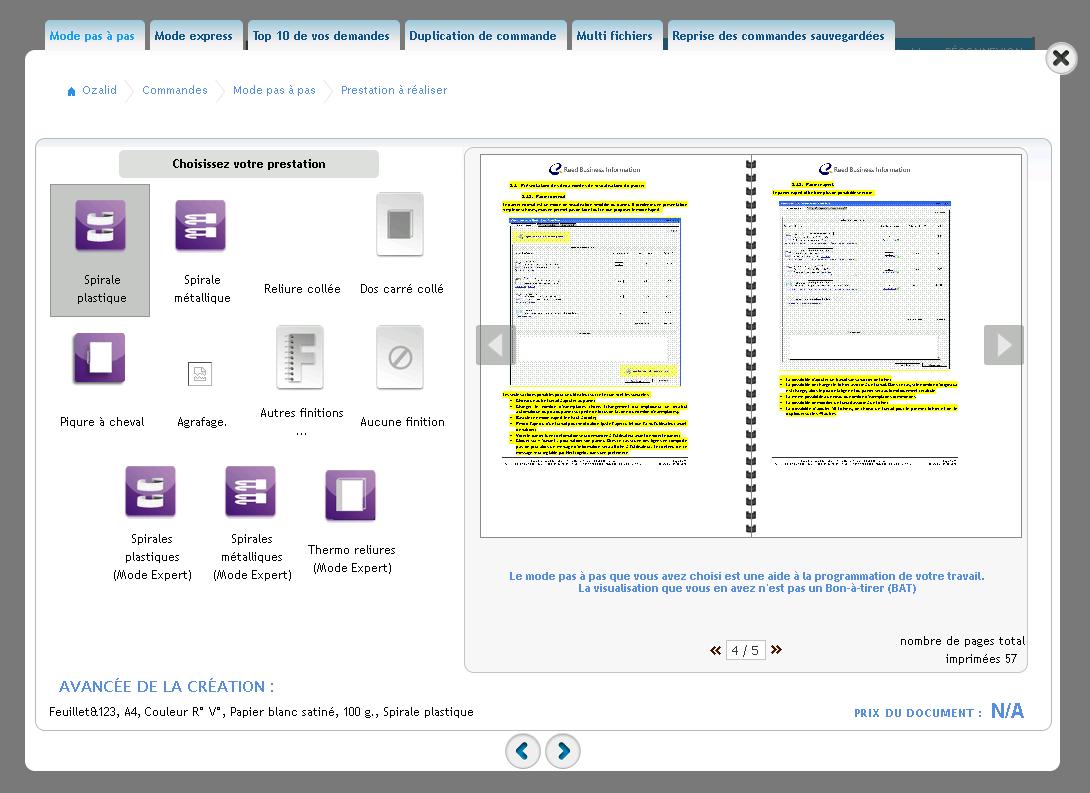Select the Aucune finition option
Screen dimensions: 1090x793
[400, 357]
